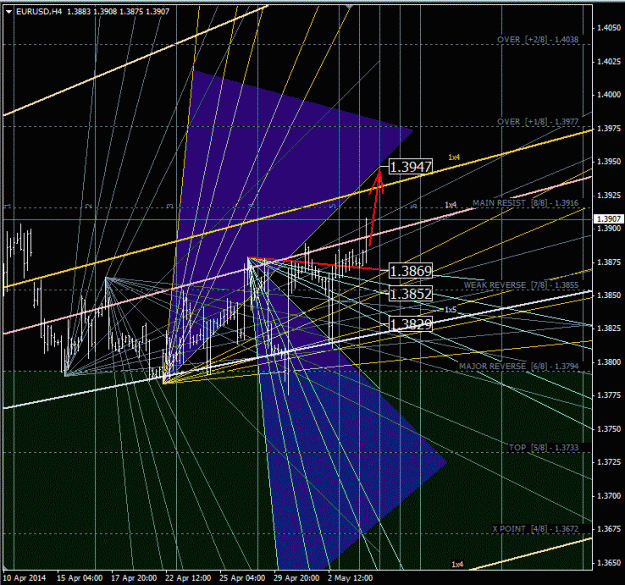Click the 15 Apr 04:00 time label
625x585 pixels.
(80, 578)
